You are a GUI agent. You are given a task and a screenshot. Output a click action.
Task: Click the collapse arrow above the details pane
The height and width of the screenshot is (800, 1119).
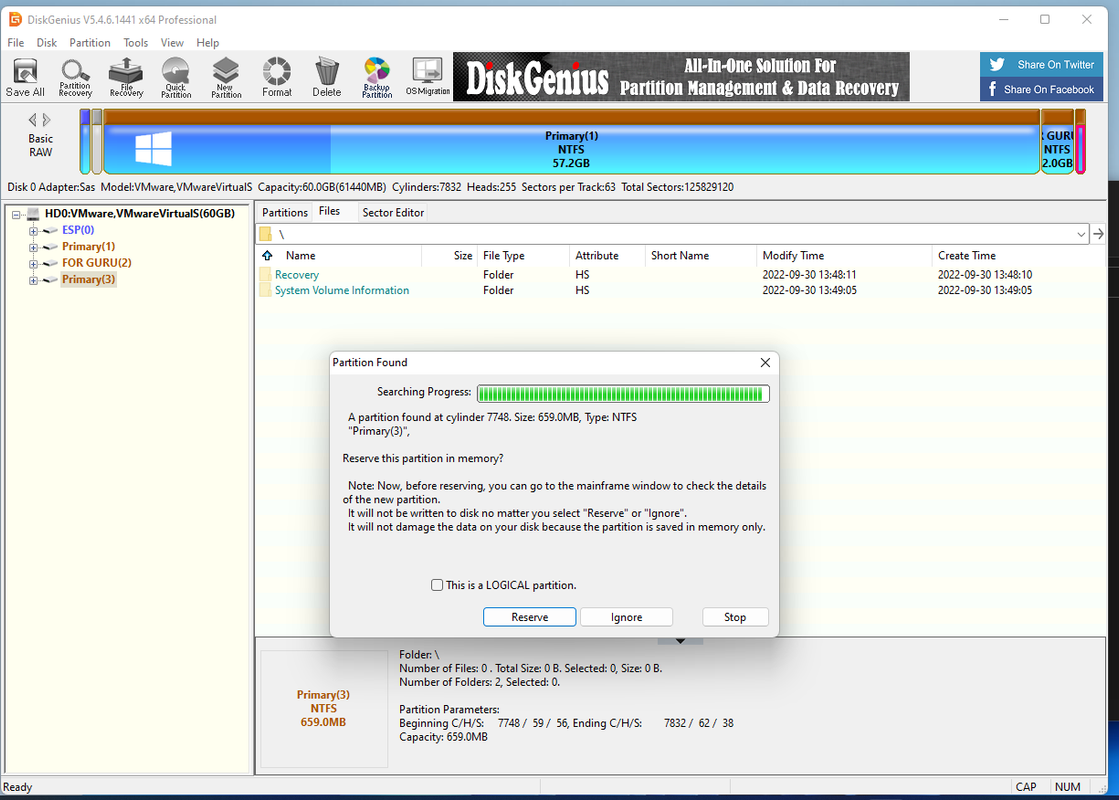pyautogui.click(x=680, y=641)
